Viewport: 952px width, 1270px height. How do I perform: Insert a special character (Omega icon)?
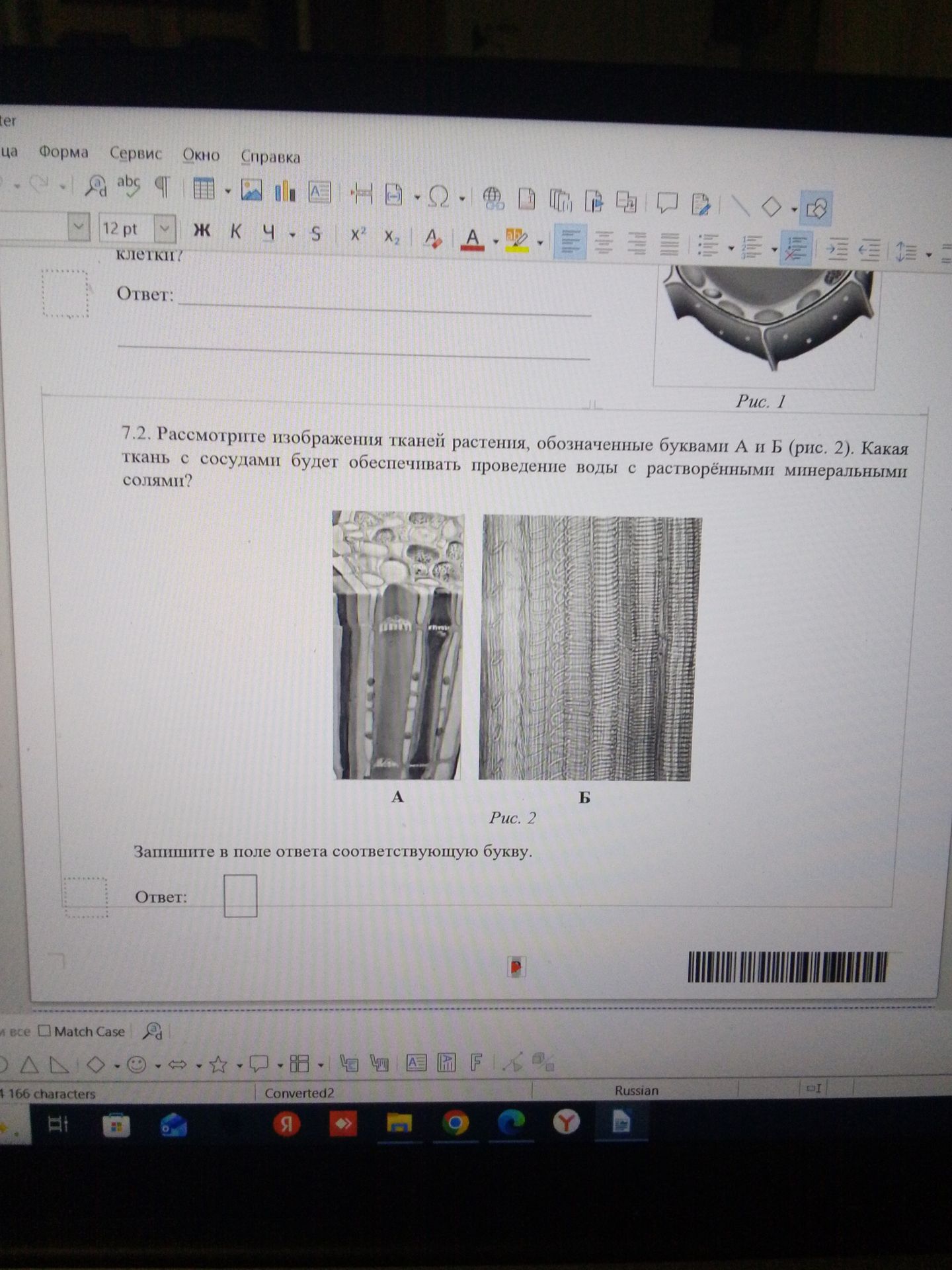(439, 196)
